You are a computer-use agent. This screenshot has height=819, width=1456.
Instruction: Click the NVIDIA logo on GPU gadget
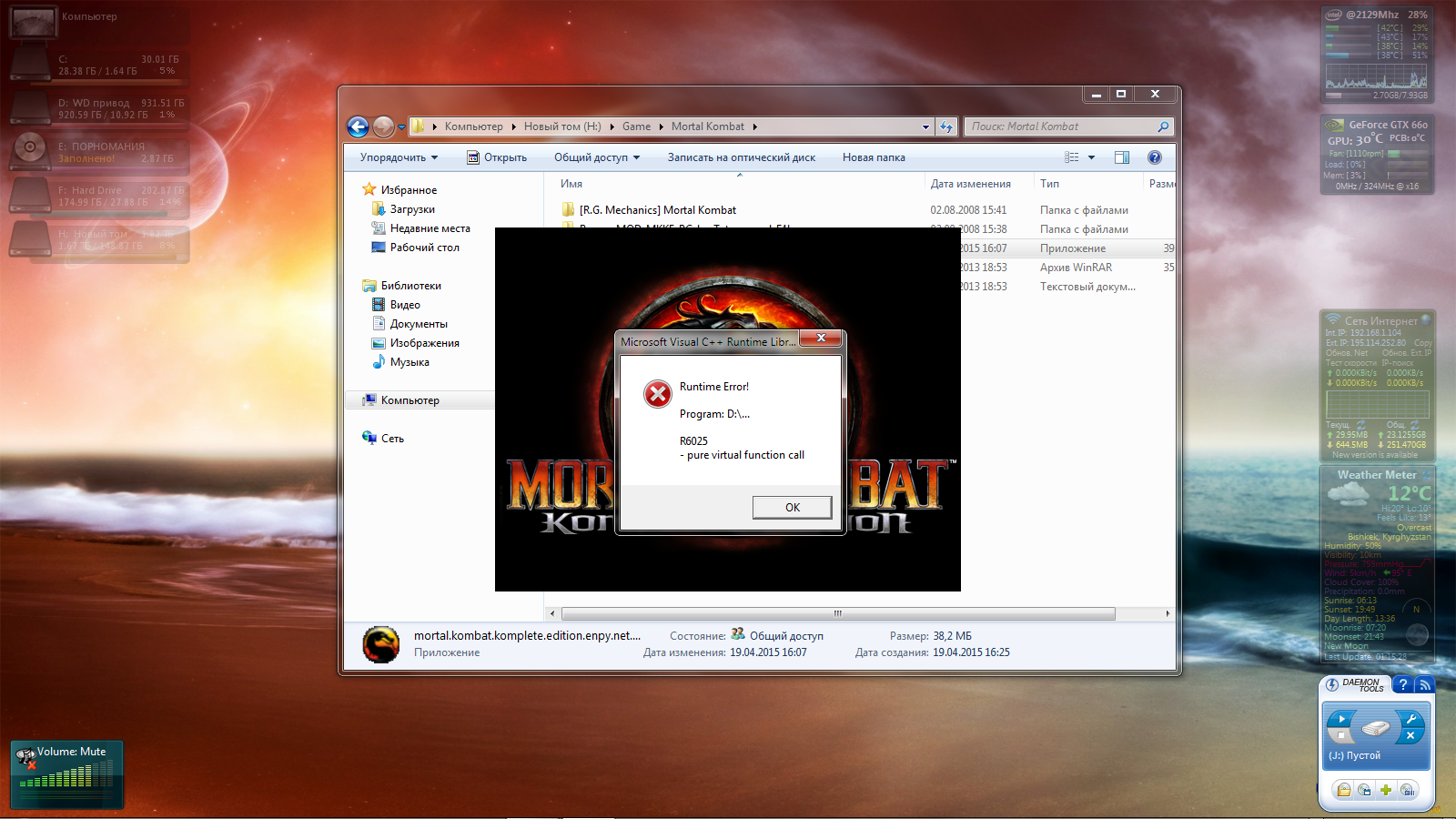(1335, 125)
